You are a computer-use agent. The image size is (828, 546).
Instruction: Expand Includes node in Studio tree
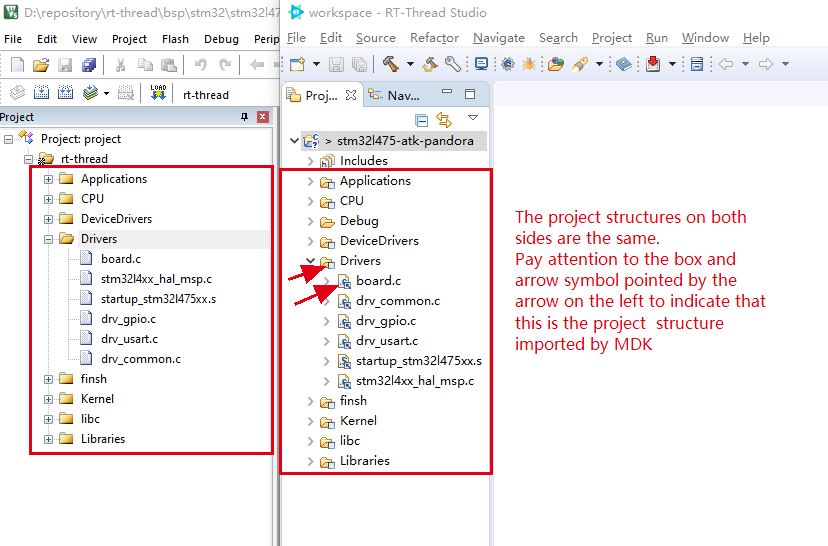coord(310,161)
